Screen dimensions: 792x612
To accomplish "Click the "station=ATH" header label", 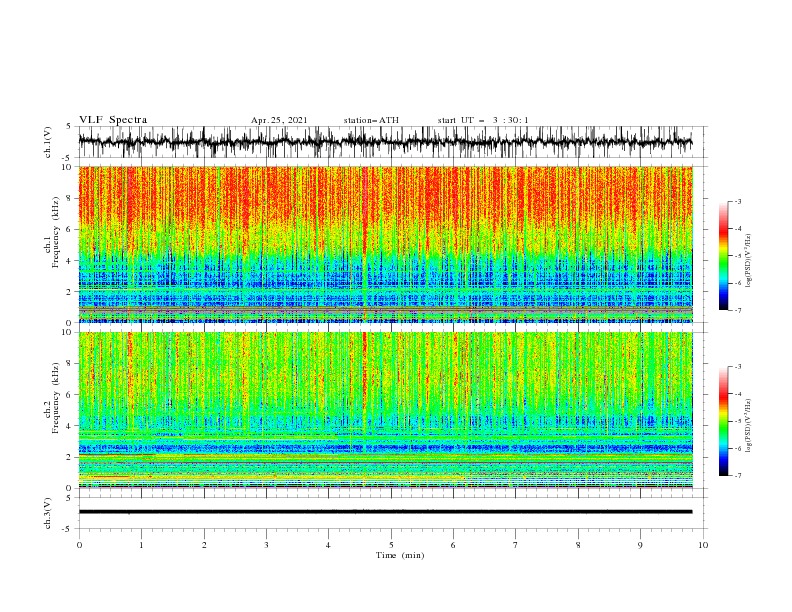I will (371, 120).
